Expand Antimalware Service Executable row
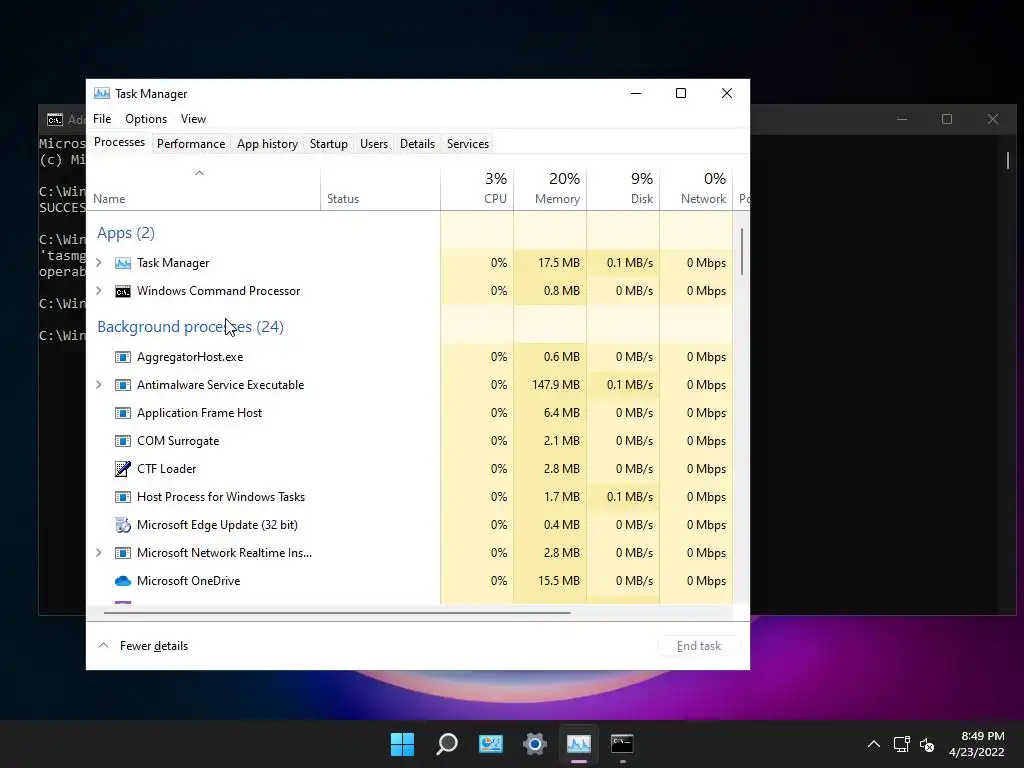The image size is (1024, 768). [x=99, y=385]
